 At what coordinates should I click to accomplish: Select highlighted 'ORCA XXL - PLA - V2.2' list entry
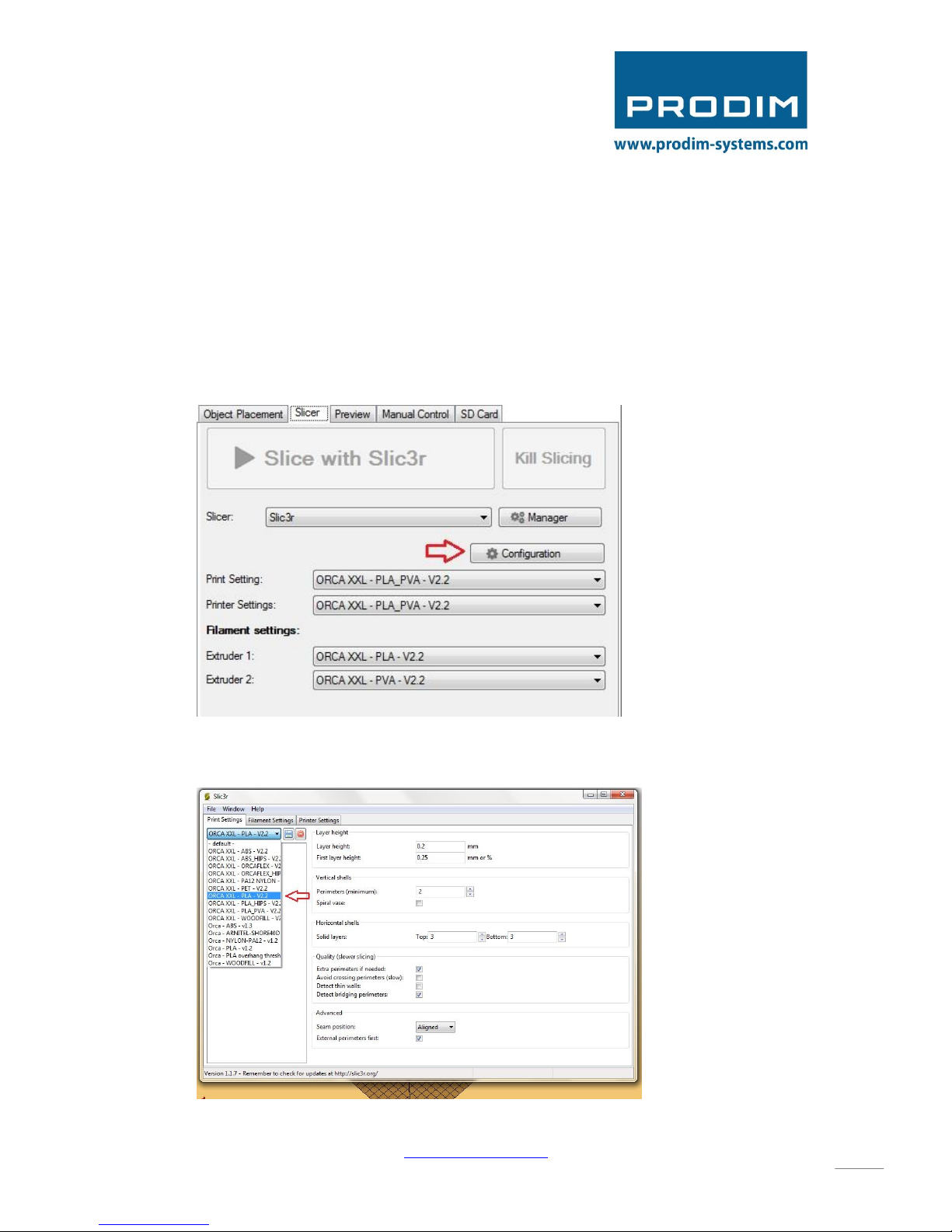tap(244, 896)
